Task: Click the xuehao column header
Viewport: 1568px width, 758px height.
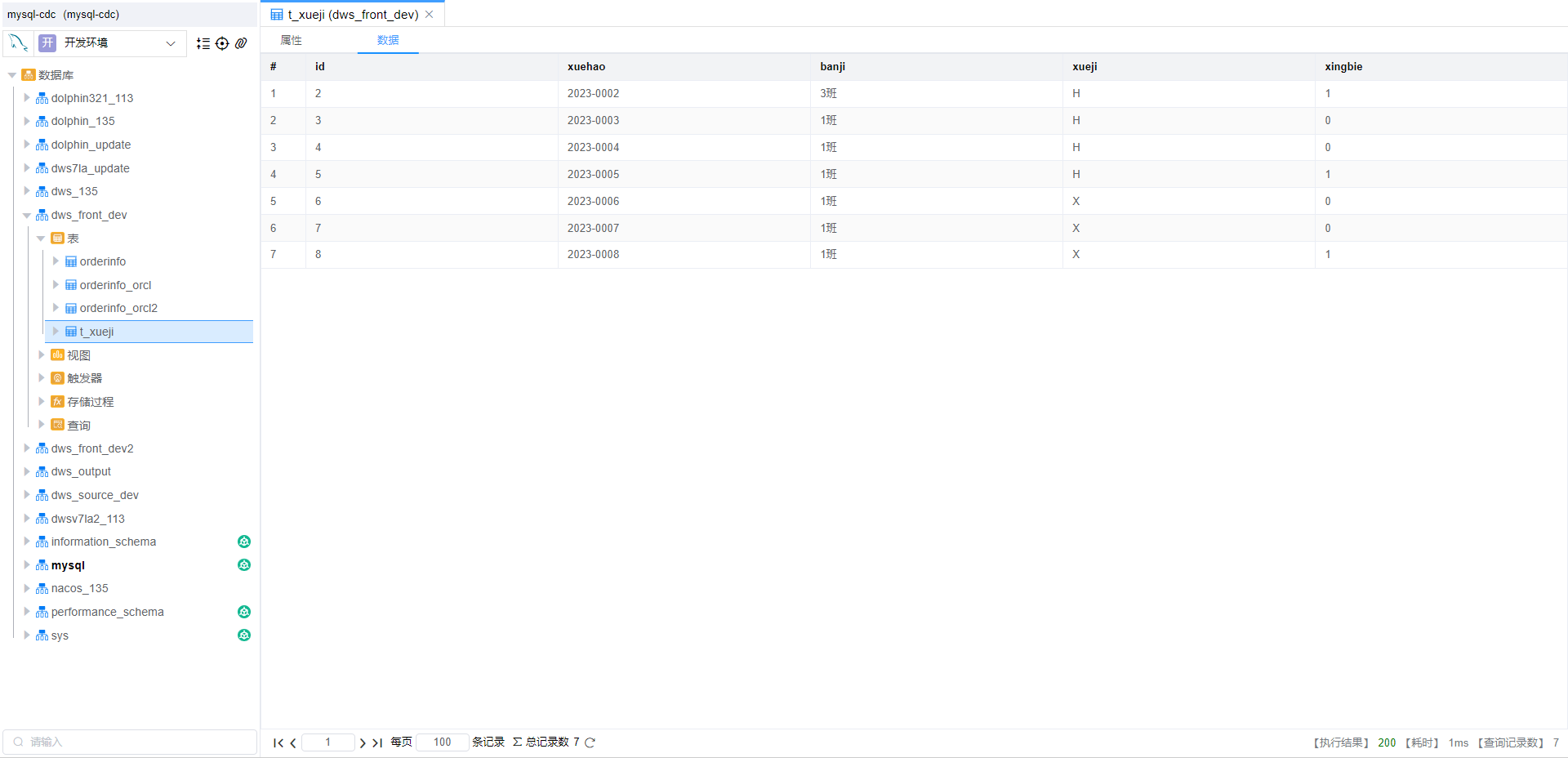Action: pos(586,67)
